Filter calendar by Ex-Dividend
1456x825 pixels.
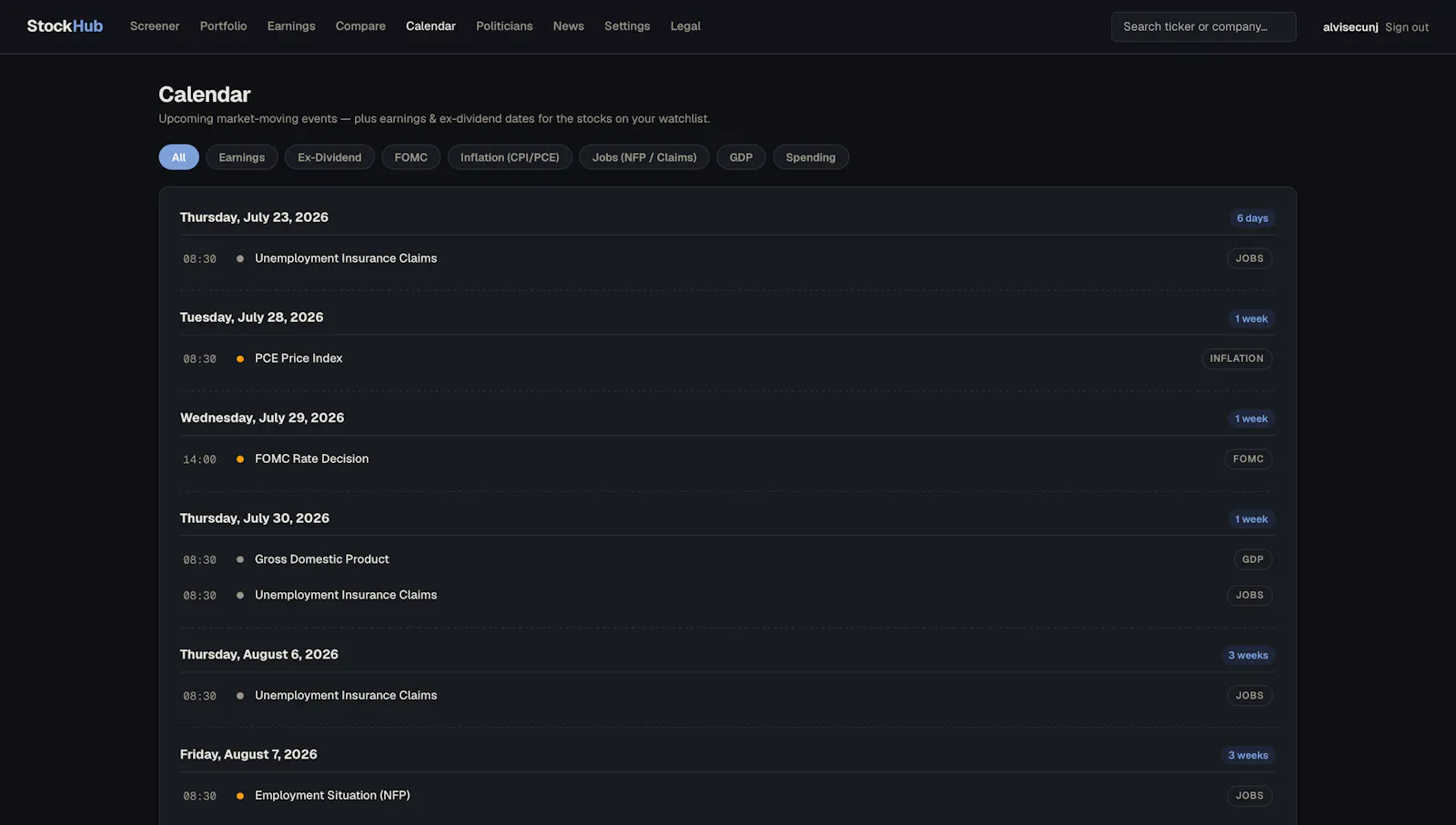pyautogui.click(x=329, y=157)
